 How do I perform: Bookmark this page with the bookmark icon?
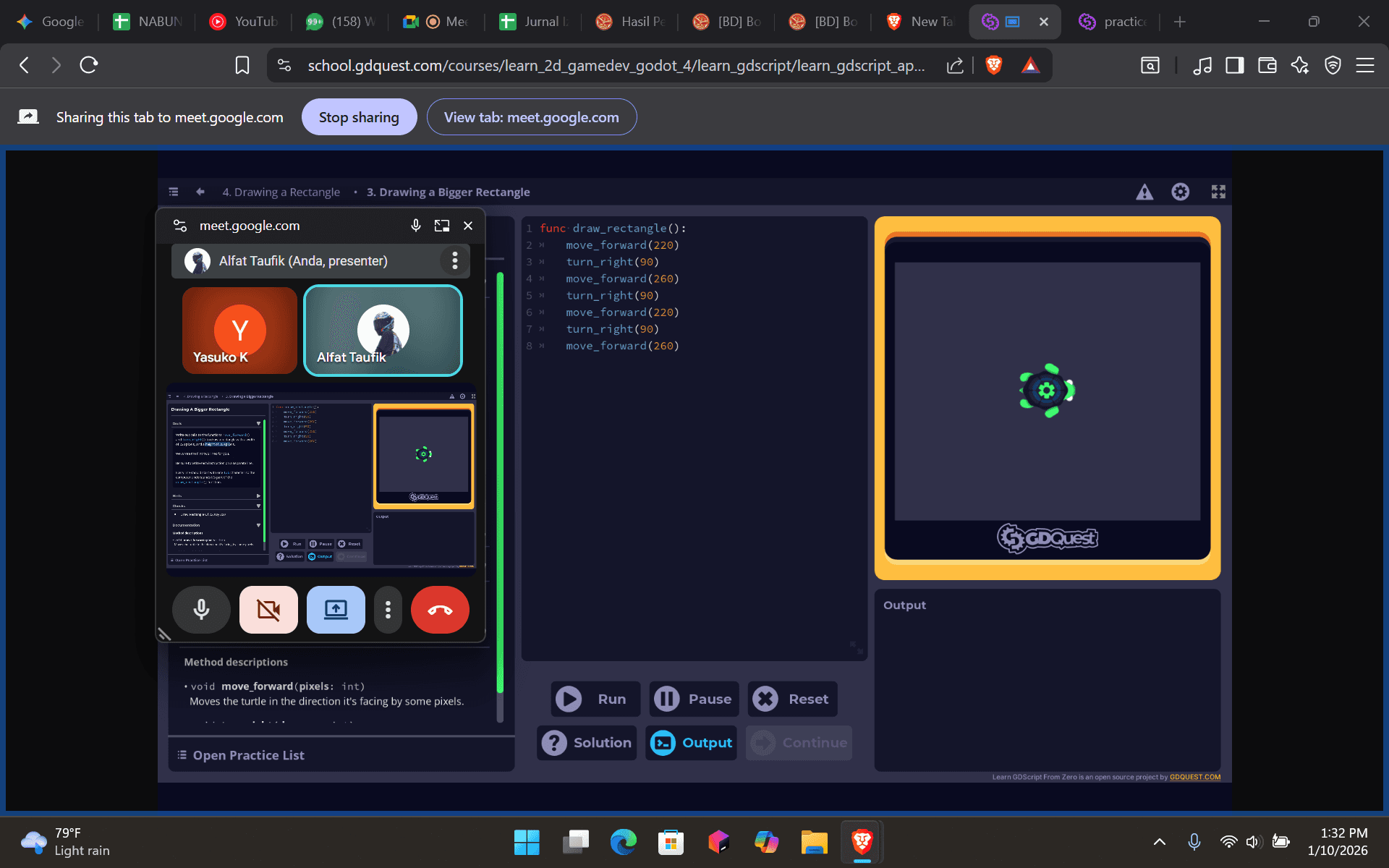(242, 65)
